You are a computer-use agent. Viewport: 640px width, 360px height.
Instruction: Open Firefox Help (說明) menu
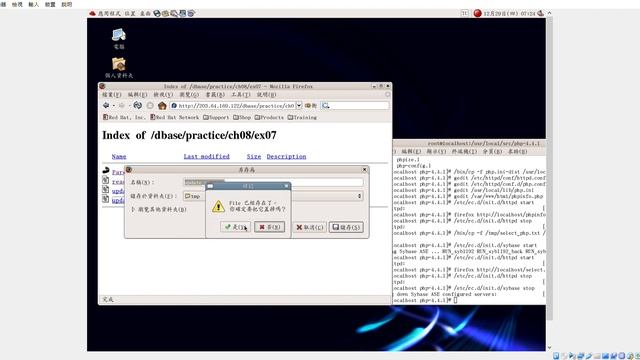click(267, 95)
